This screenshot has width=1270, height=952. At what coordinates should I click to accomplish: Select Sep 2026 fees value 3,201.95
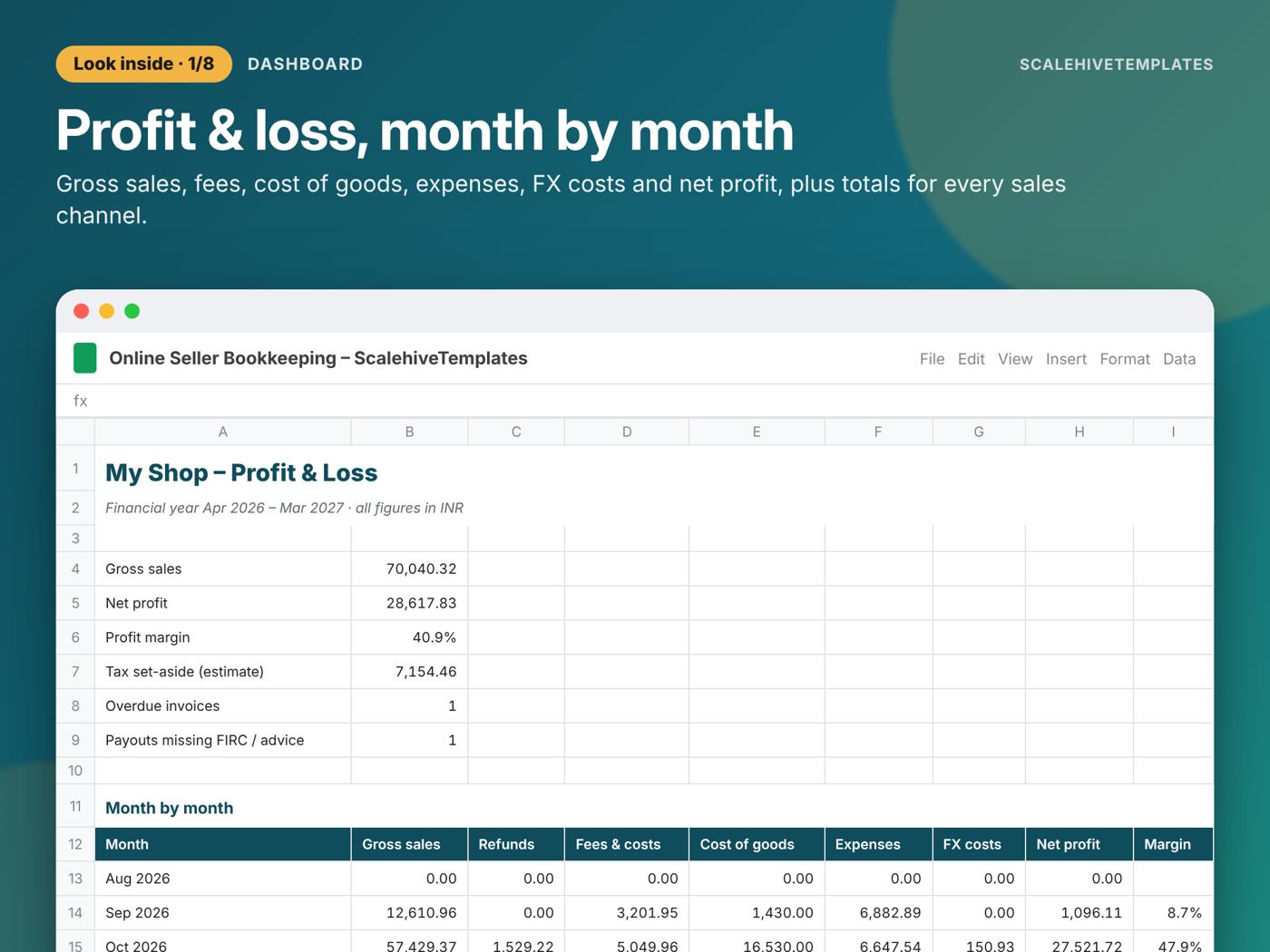click(x=627, y=913)
